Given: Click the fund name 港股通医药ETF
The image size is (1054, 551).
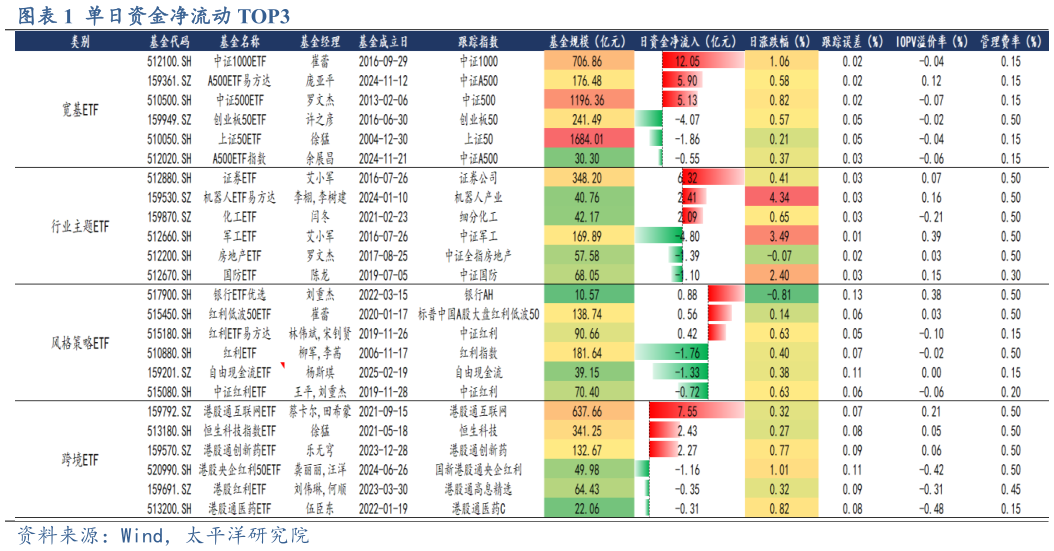Looking at the screenshot, I should 239,509.
